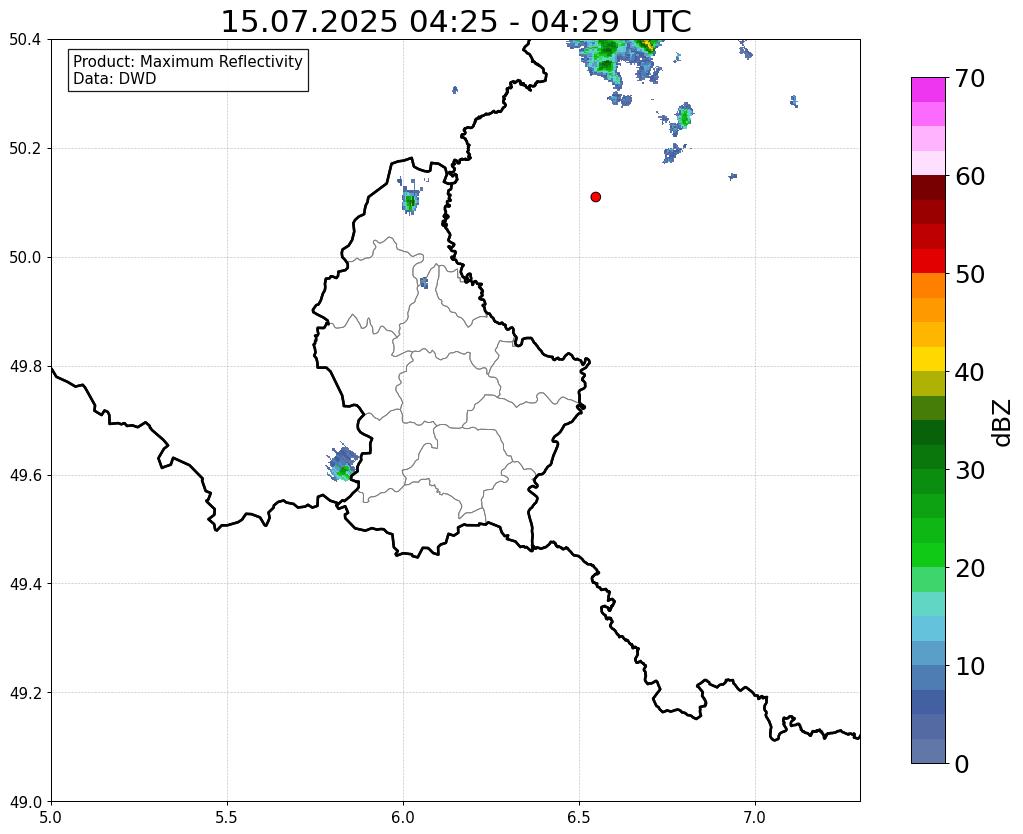Click the latitude tick label 49.2
Image resolution: width=1023 pixels, height=834 pixels.
click(x=25, y=693)
